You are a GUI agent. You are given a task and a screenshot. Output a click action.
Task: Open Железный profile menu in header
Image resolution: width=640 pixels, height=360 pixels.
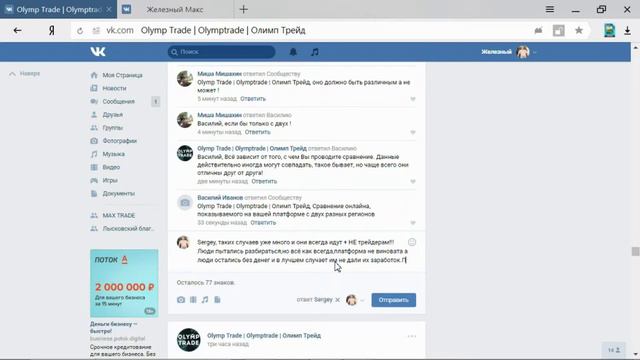click(x=509, y=52)
